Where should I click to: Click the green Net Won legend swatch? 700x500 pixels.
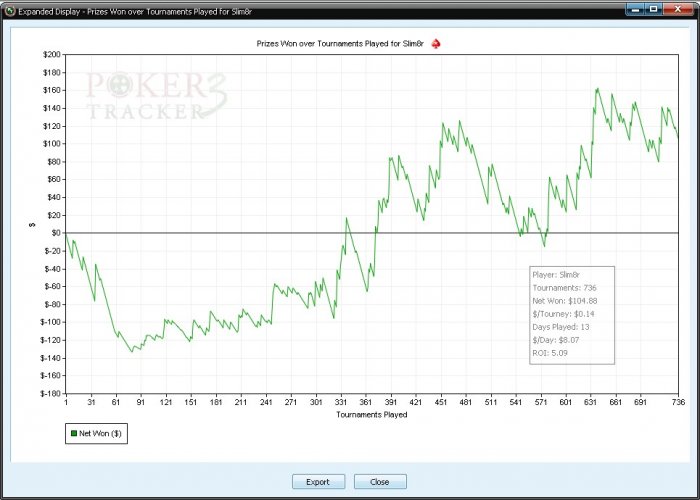[x=73, y=434]
